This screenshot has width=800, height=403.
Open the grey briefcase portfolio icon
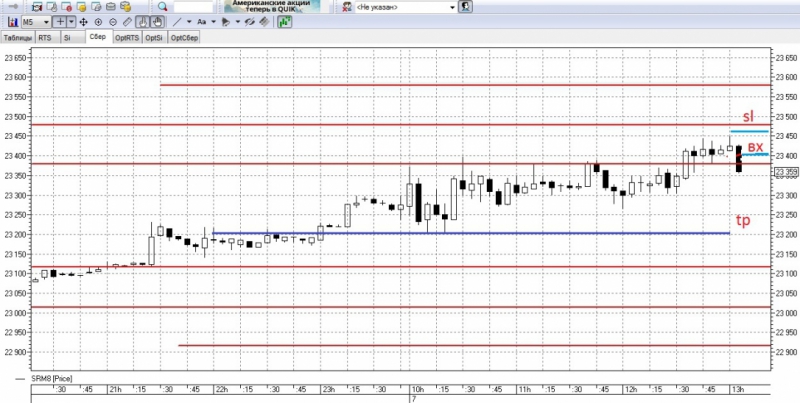[x=110, y=7]
